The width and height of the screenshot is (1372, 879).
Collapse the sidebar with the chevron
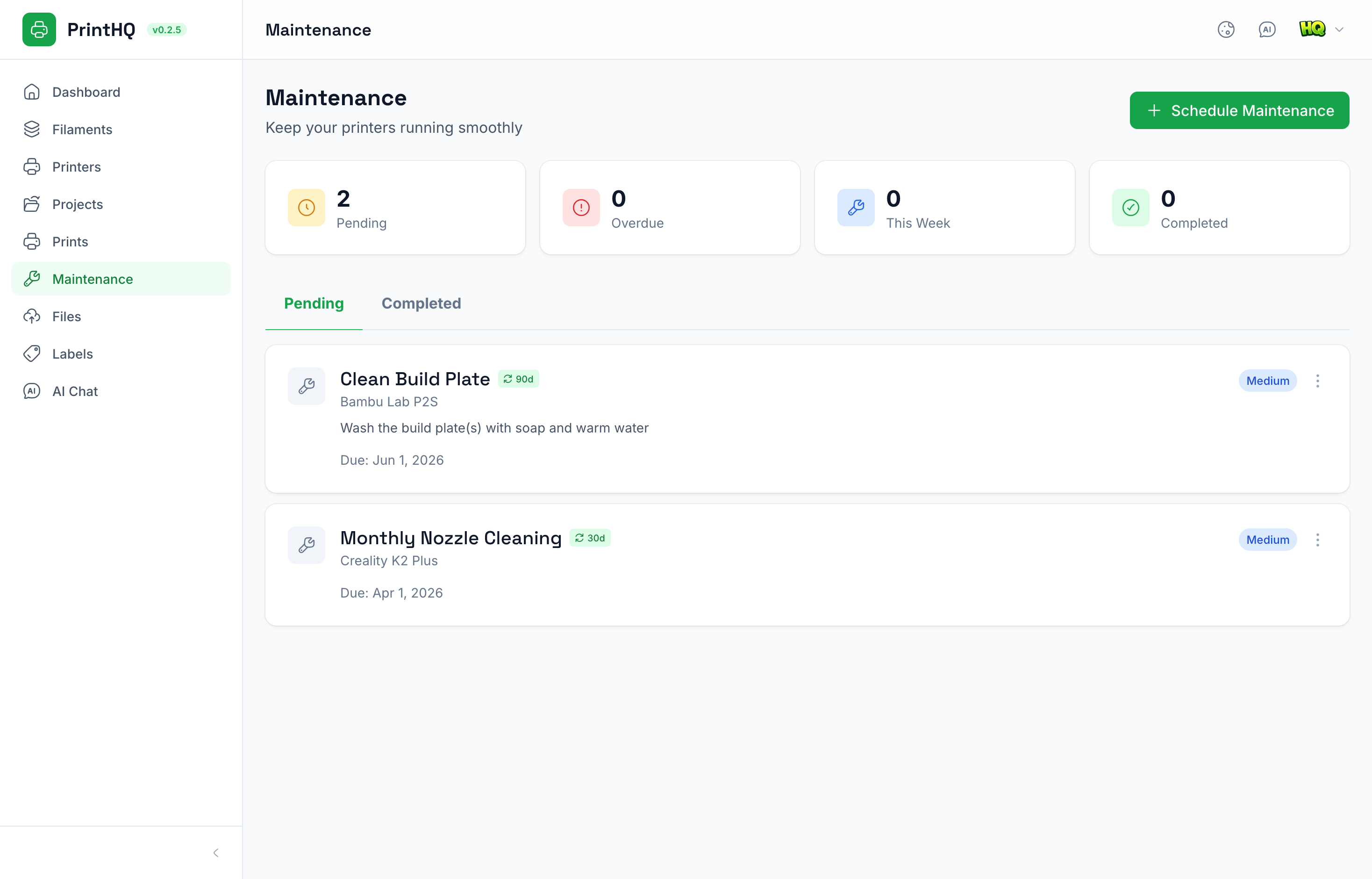point(215,852)
